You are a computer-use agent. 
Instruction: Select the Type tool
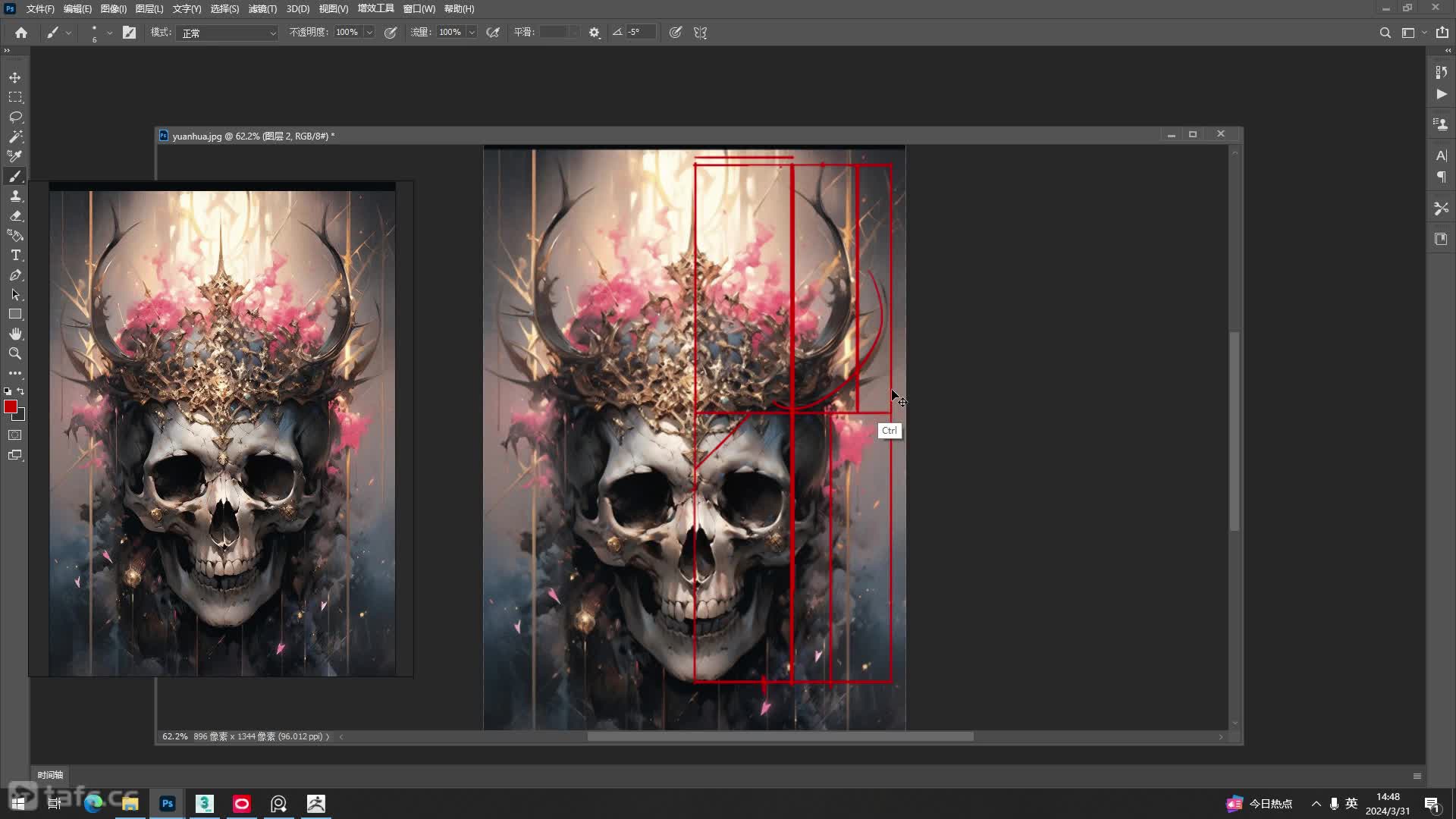coord(15,255)
